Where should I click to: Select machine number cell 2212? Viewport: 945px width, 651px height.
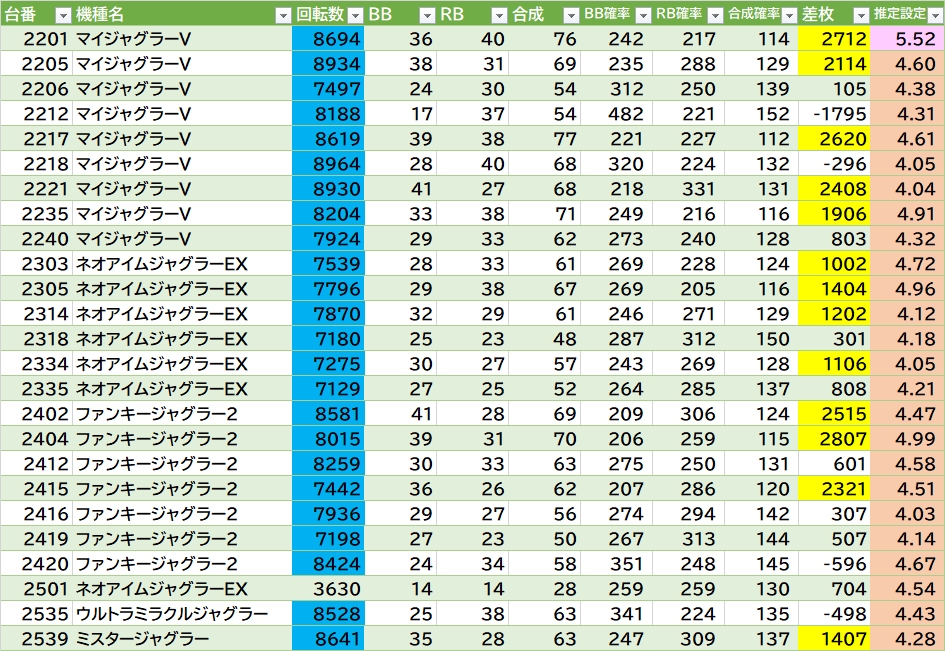pyautogui.click(x=36, y=113)
